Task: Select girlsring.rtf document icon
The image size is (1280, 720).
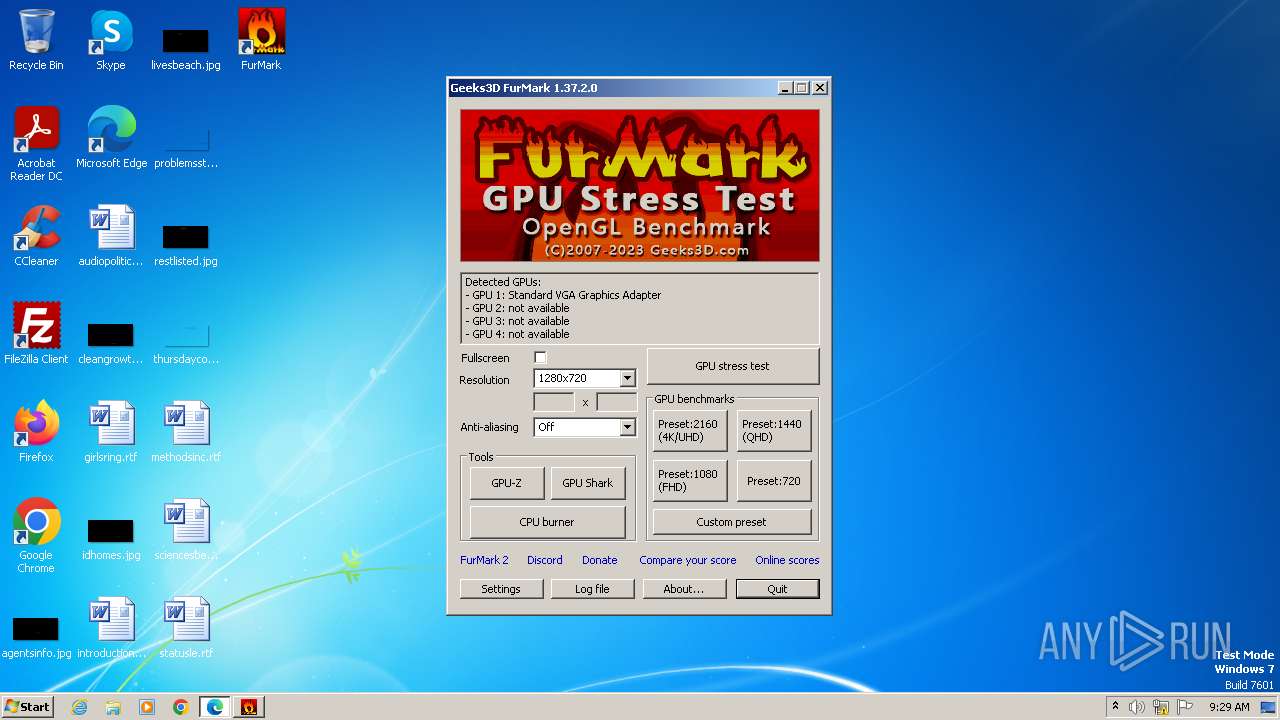Action: pos(111,432)
